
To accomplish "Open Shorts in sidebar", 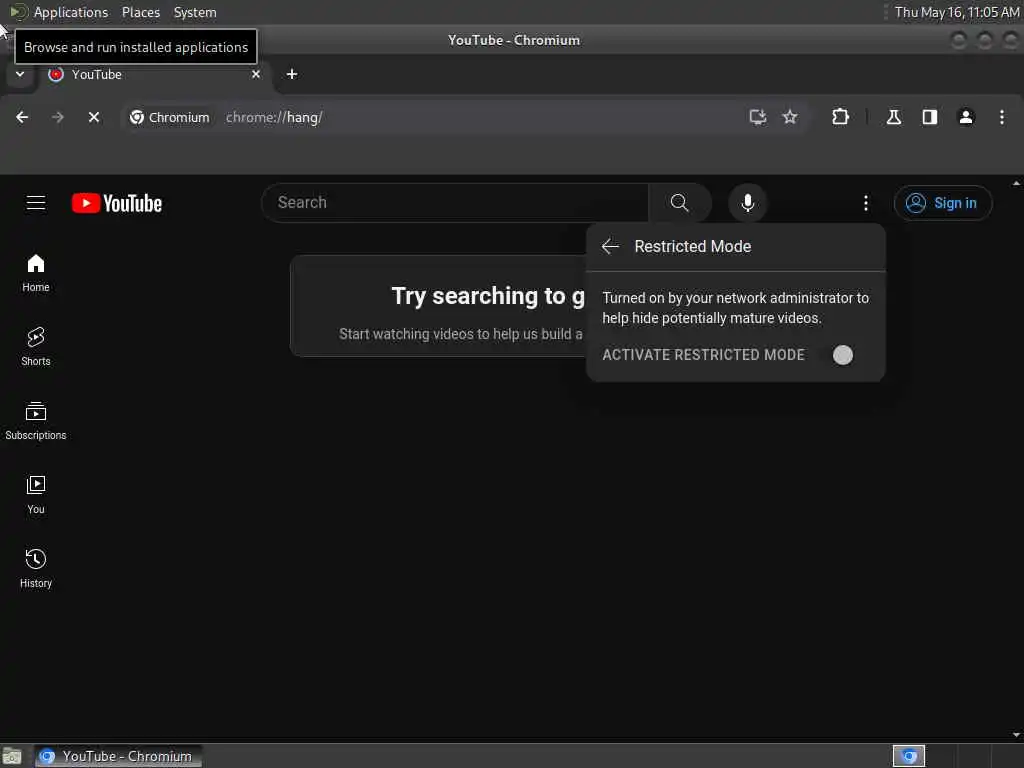I will [36, 347].
